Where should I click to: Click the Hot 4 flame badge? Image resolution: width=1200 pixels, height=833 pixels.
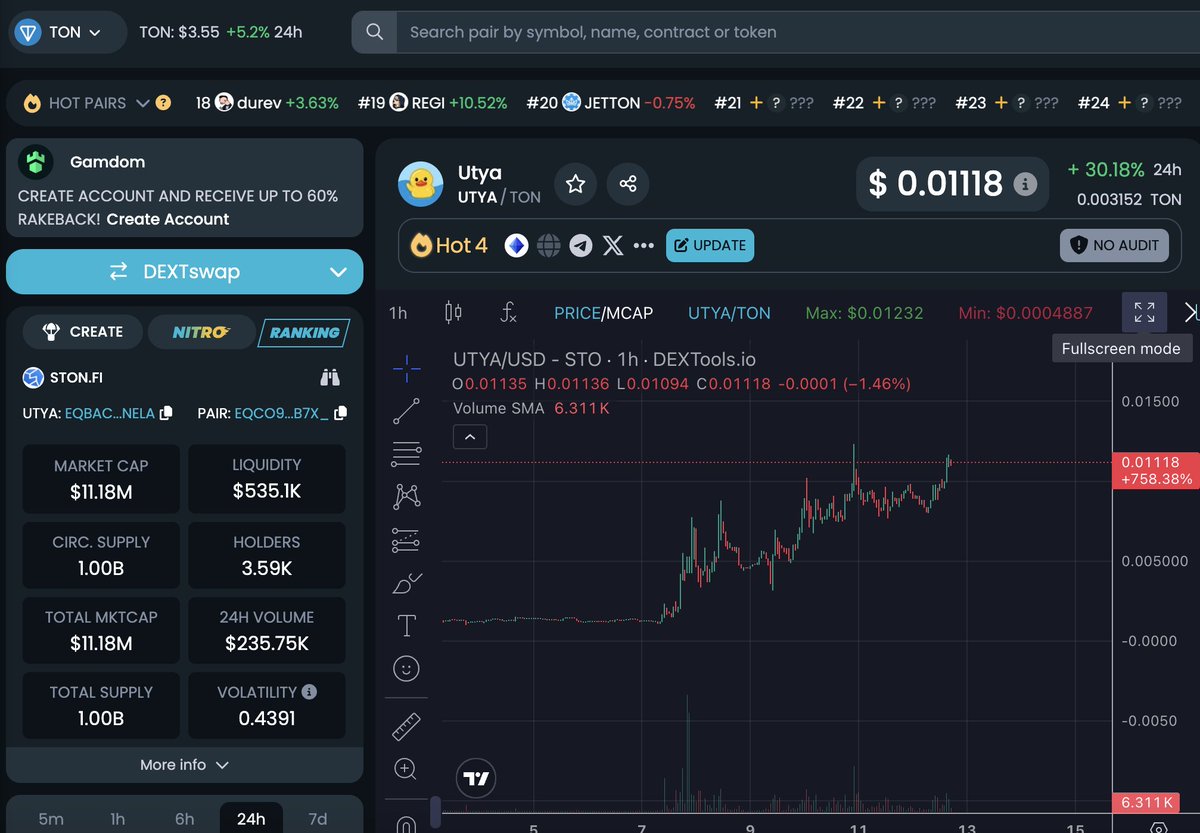(x=449, y=245)
